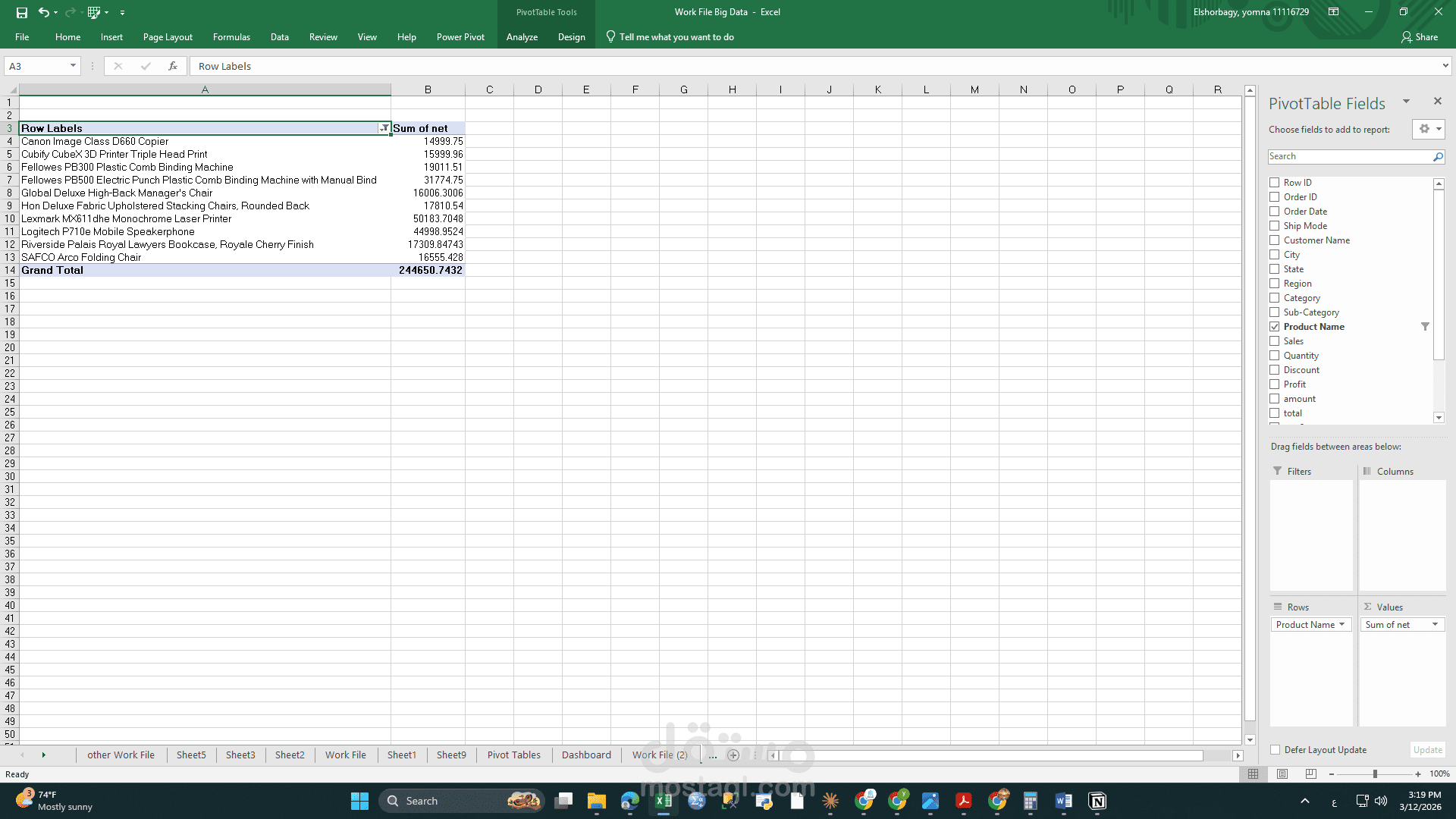Click the Insert Function fx icon

pos(173,66)
